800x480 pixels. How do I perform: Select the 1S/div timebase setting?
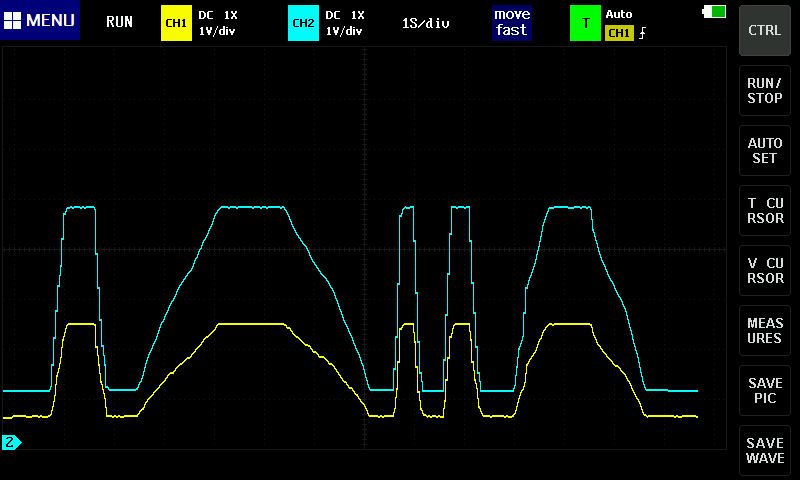[425, 22]
